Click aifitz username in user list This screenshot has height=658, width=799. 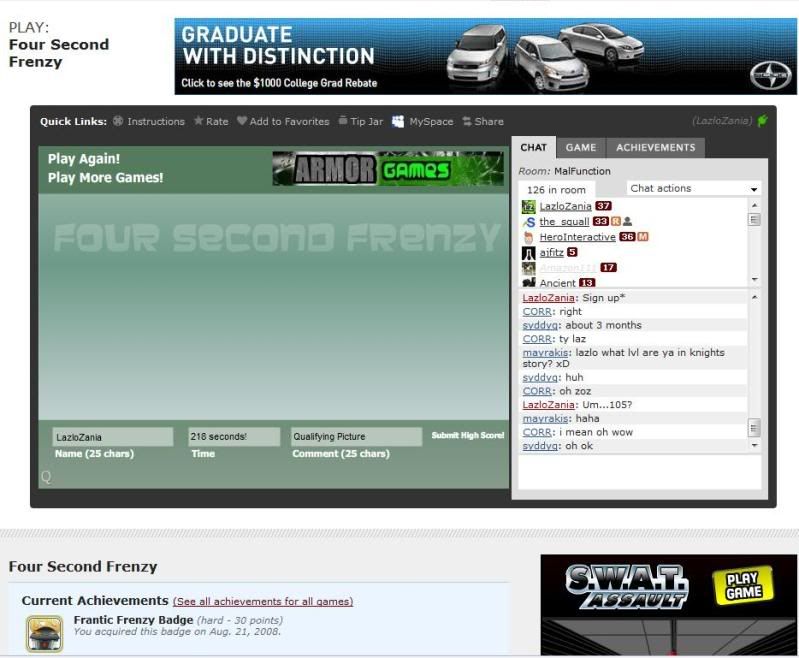tap(551, 252)
